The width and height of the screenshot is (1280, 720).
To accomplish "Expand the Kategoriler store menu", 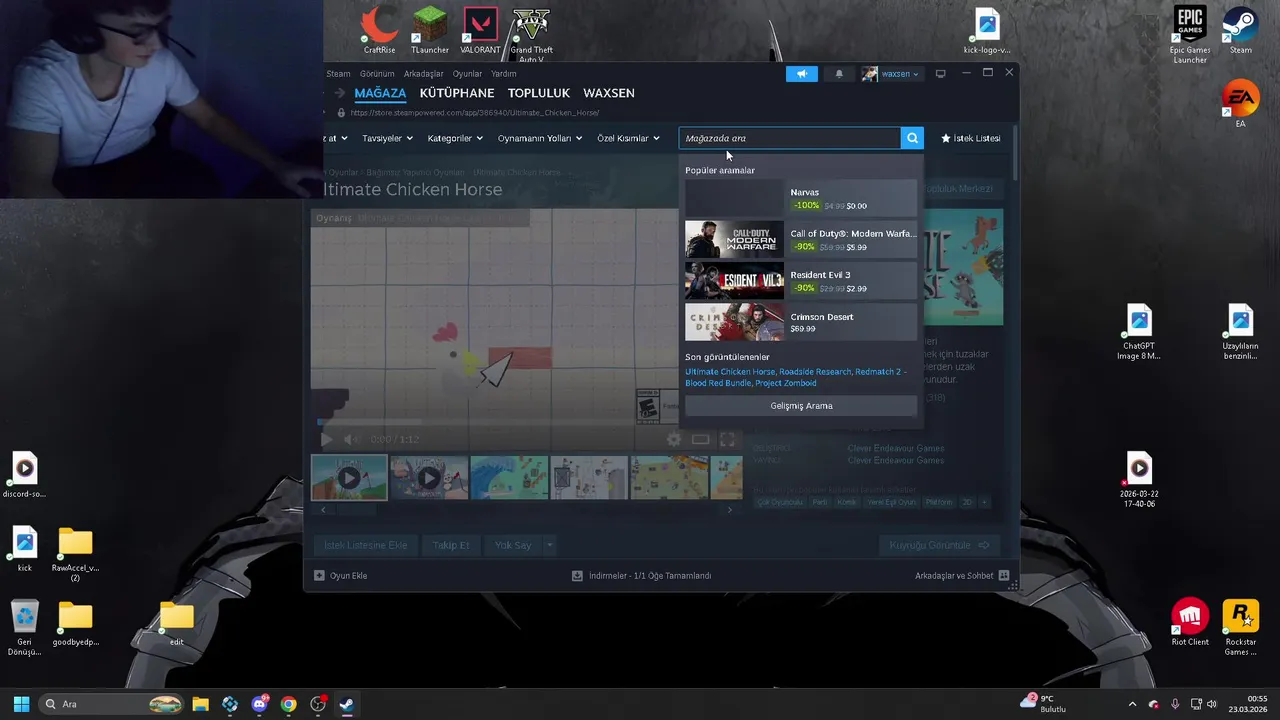I will (x=455, y=138).
